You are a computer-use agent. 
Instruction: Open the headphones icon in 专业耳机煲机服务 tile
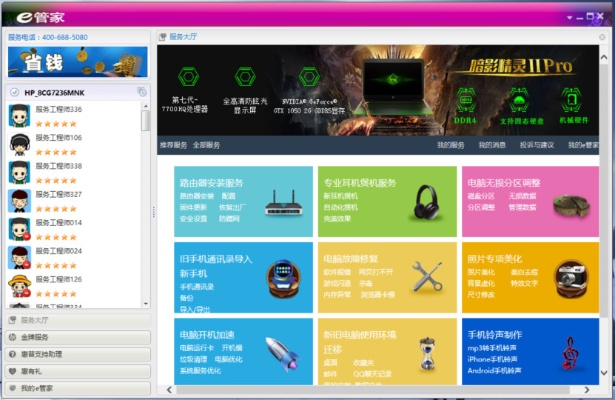[426, 203]
